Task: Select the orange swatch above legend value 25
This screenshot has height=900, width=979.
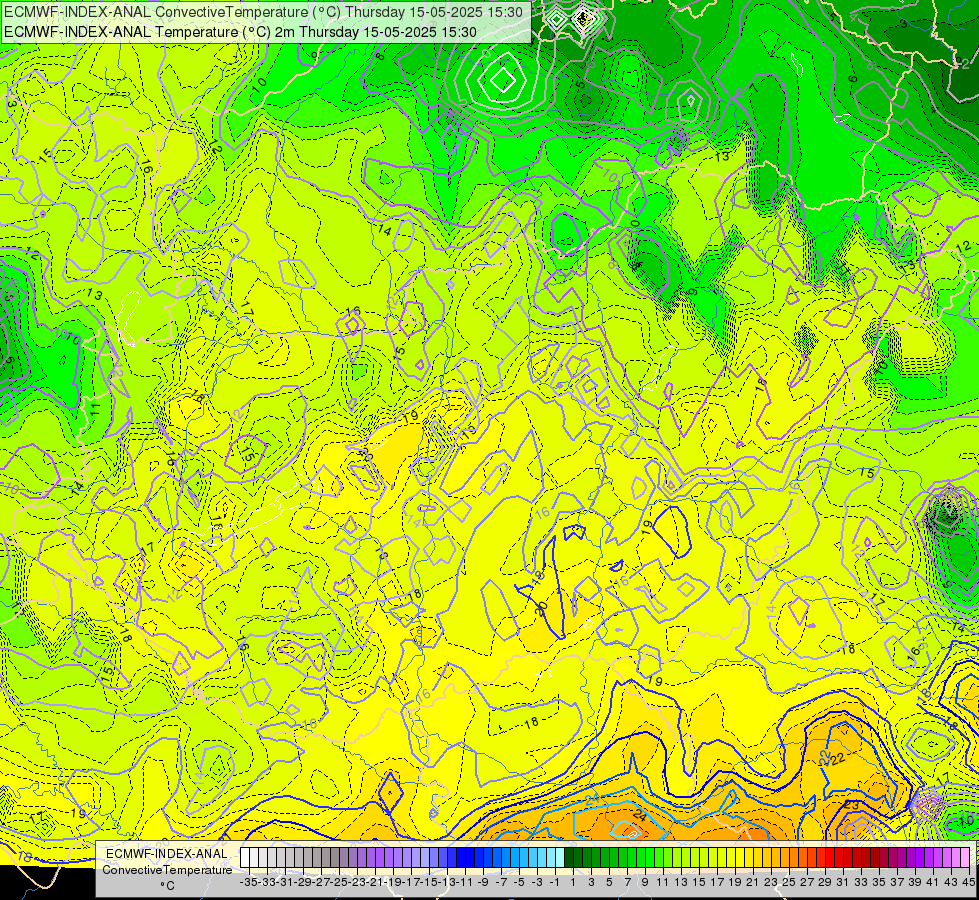Action: 794,858
